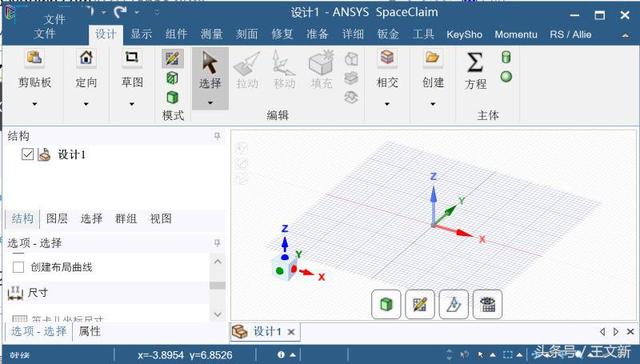Open the redo history dropdown arrow
640x364 pixels.
(137, 12)
